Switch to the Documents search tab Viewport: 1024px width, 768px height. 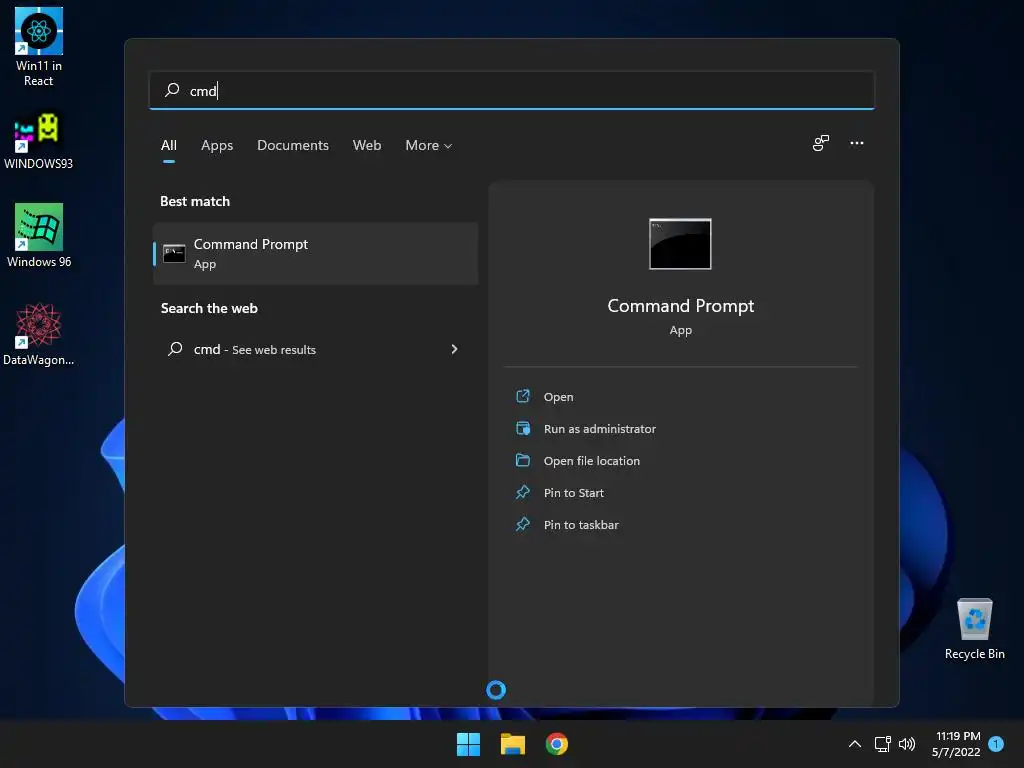click(293, 145)
